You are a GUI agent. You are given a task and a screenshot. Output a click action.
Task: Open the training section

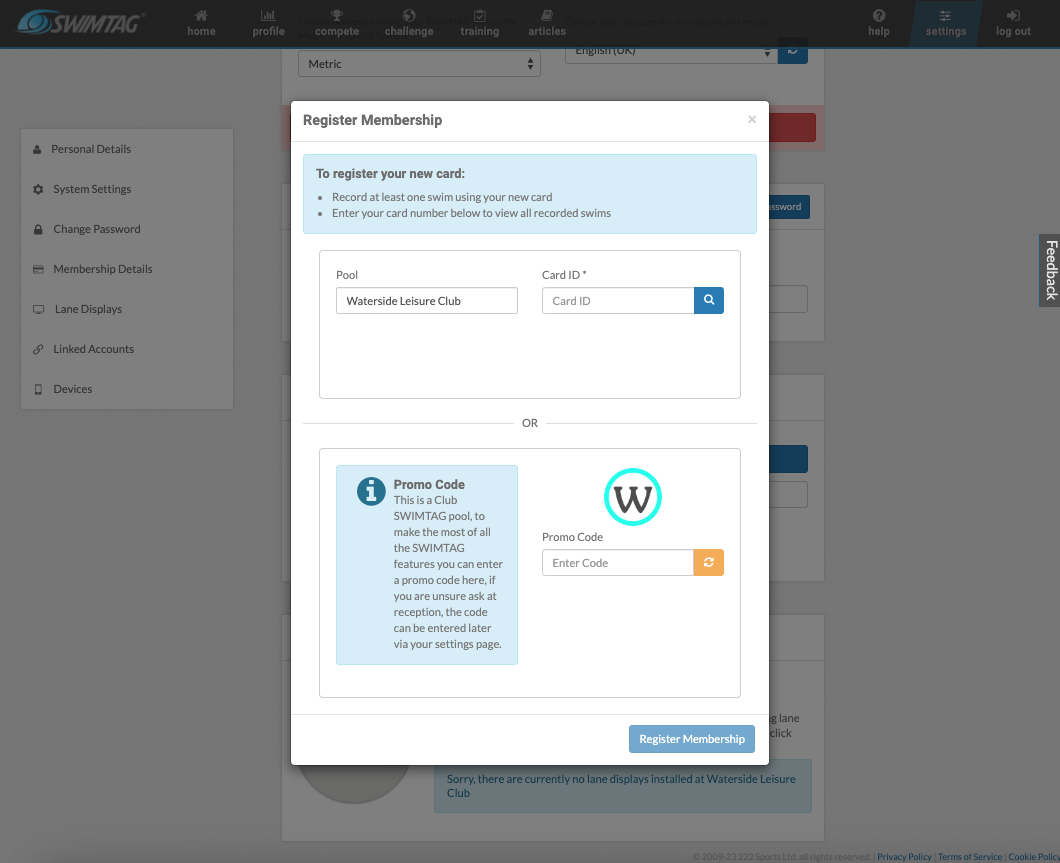[x=480, y=23]
